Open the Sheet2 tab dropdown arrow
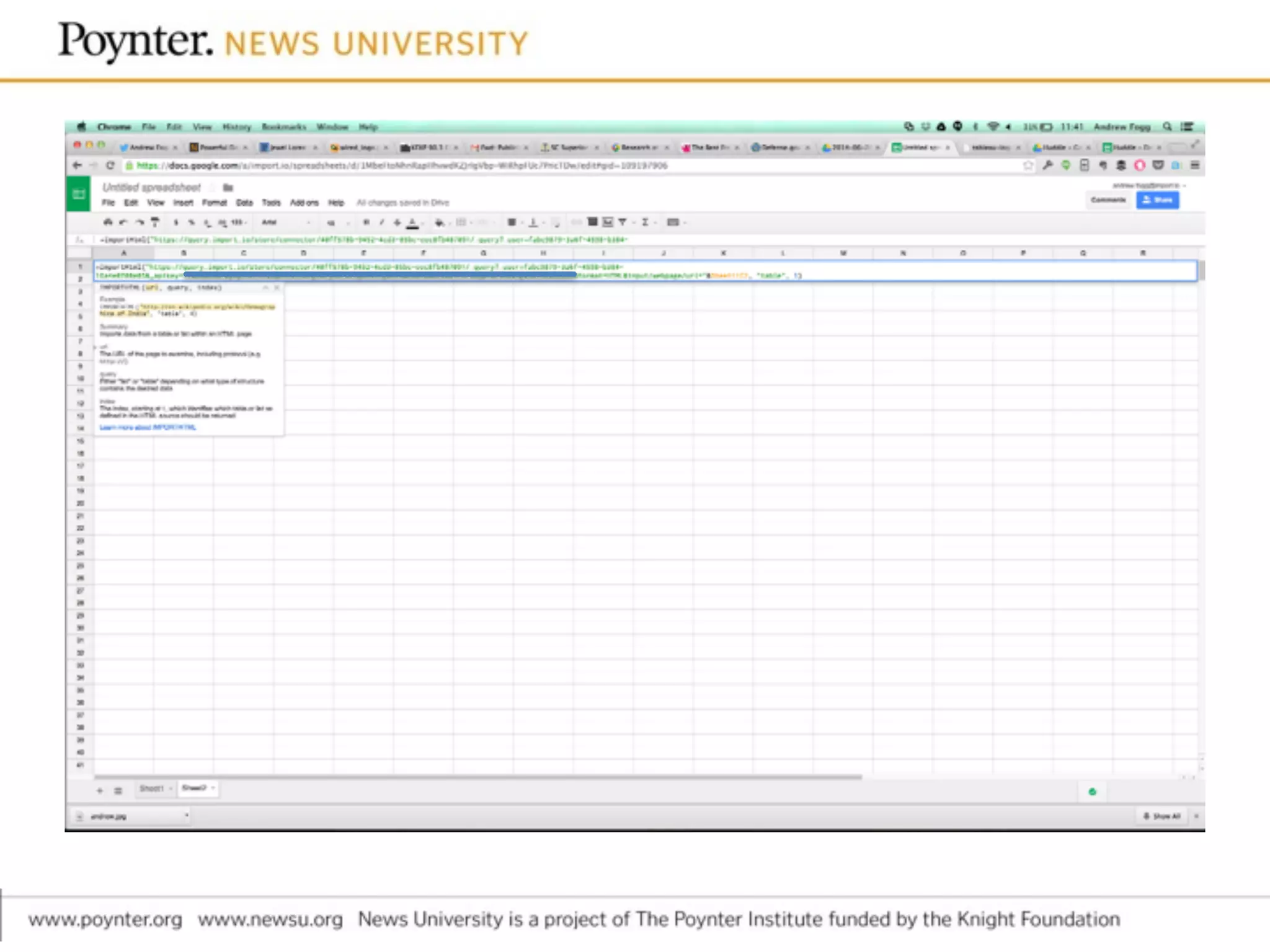 pos(213,788)
